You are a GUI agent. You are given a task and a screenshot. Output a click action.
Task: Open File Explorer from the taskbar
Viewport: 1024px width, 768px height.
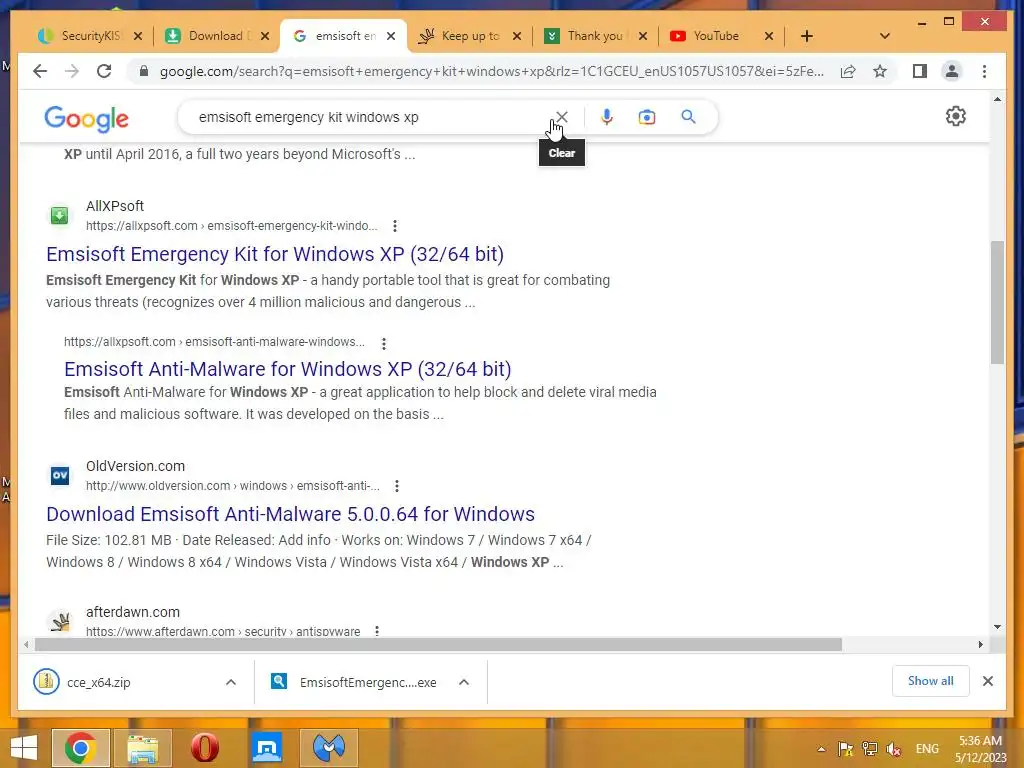pos(142,748)
